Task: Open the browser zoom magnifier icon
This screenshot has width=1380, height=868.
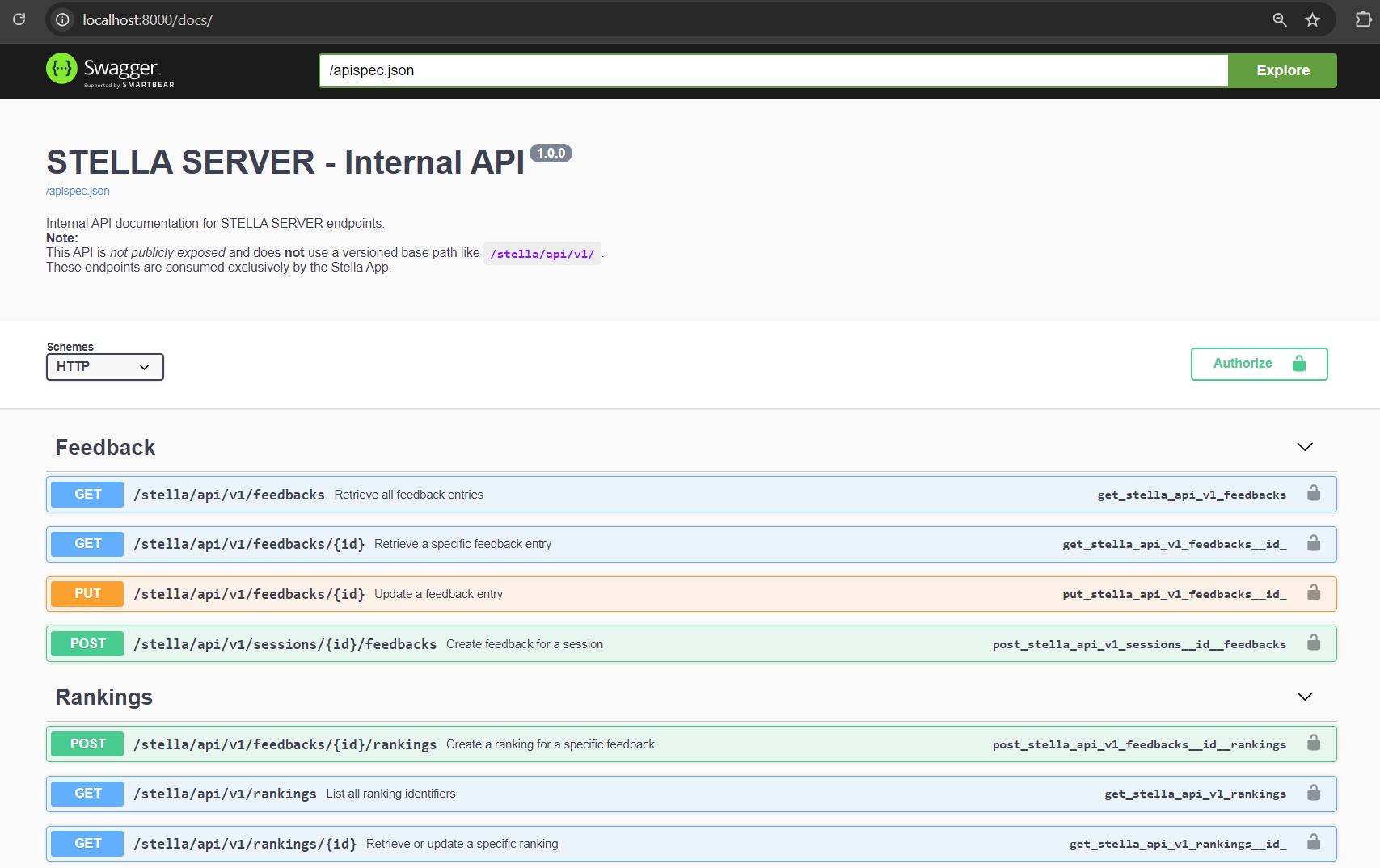Action: coord(1279,19)
